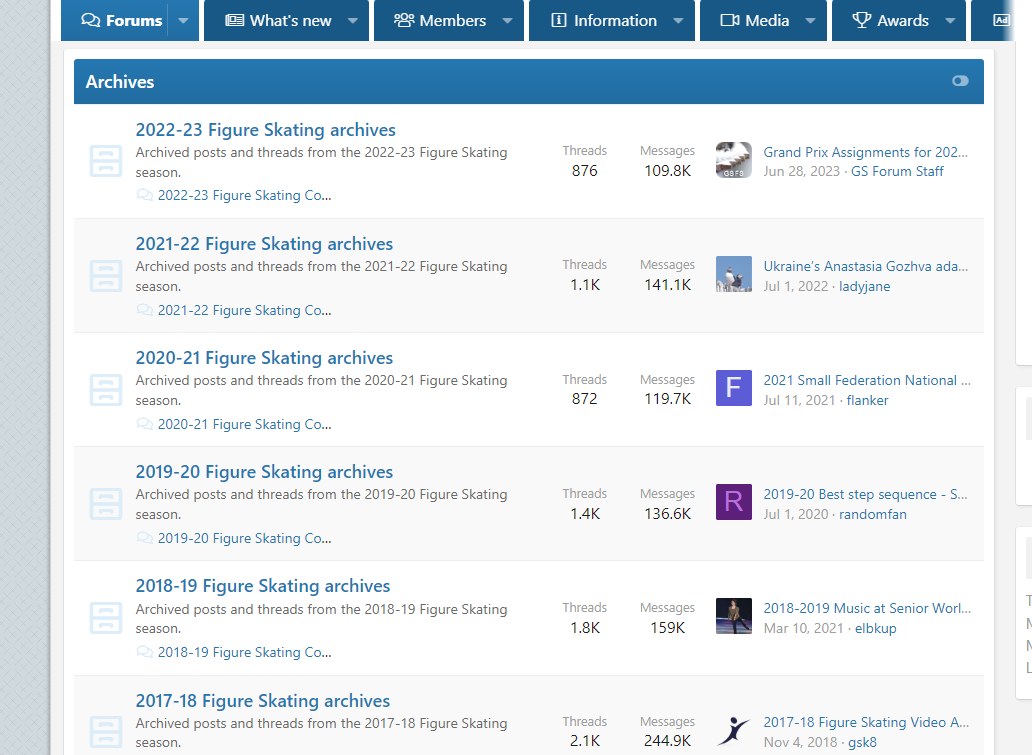Click ladyjane's avatar image
Screen dimensions: 1032x755
[733, 274]
